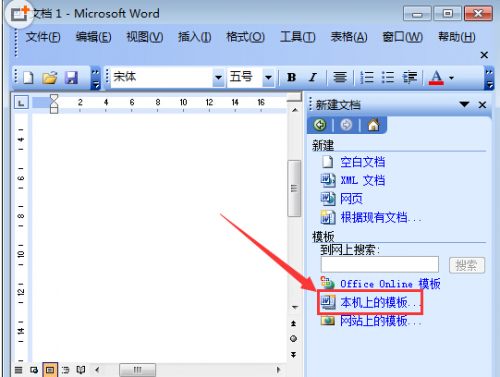The image size is (500, 377).
Task: Toggle bold formatting
Action: pyautogui.click(x=292, y=77)
